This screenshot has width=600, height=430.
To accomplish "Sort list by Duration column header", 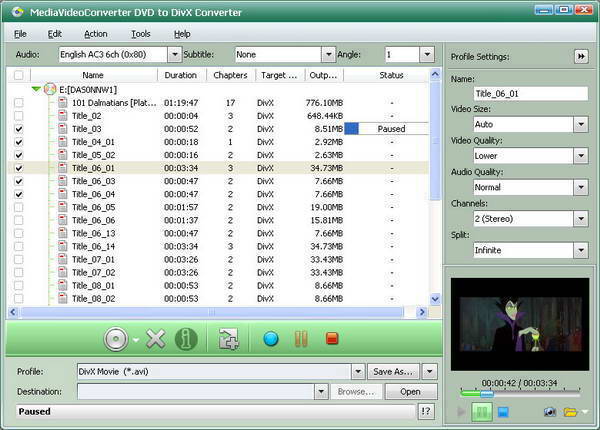I will click(x=181, y=75).
